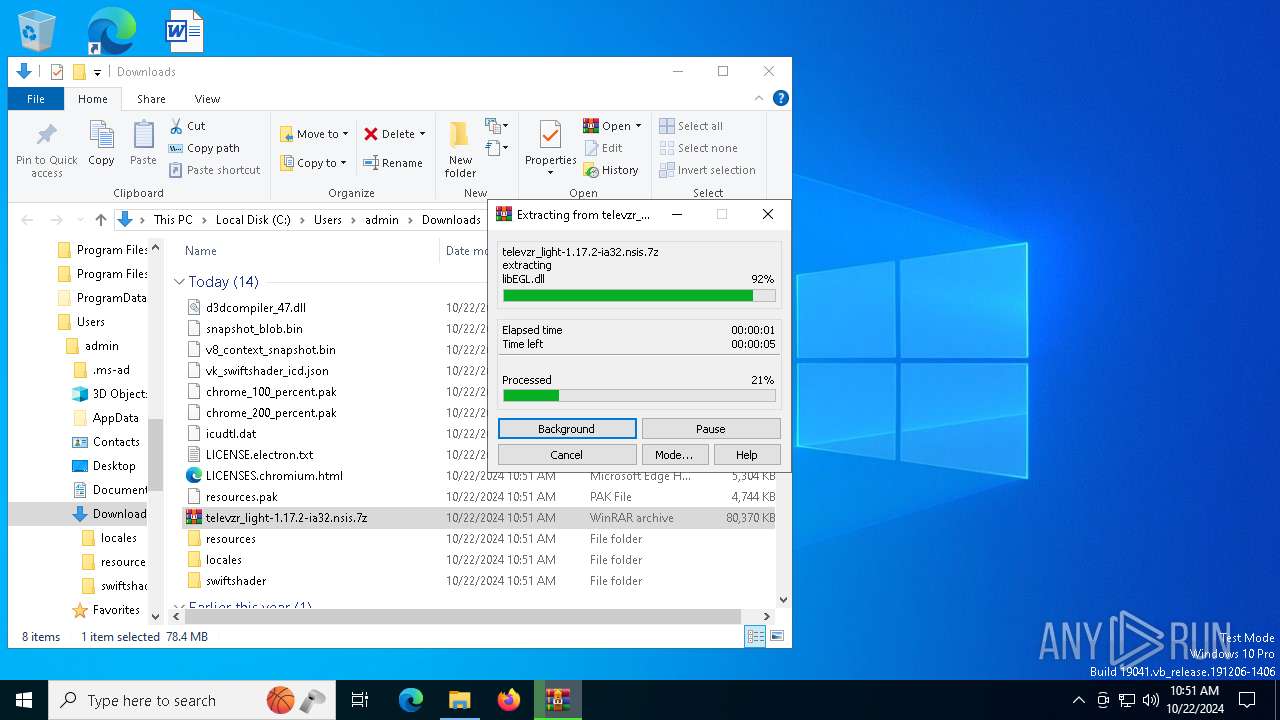Show hidden system tray icons

1078,700
